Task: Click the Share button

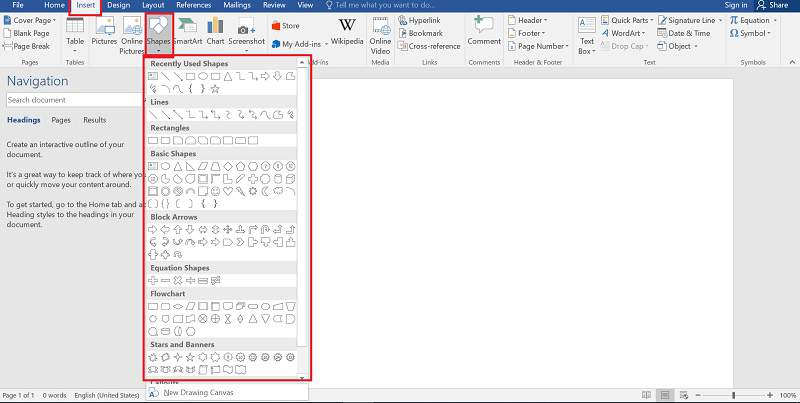Action: [778, 6]
